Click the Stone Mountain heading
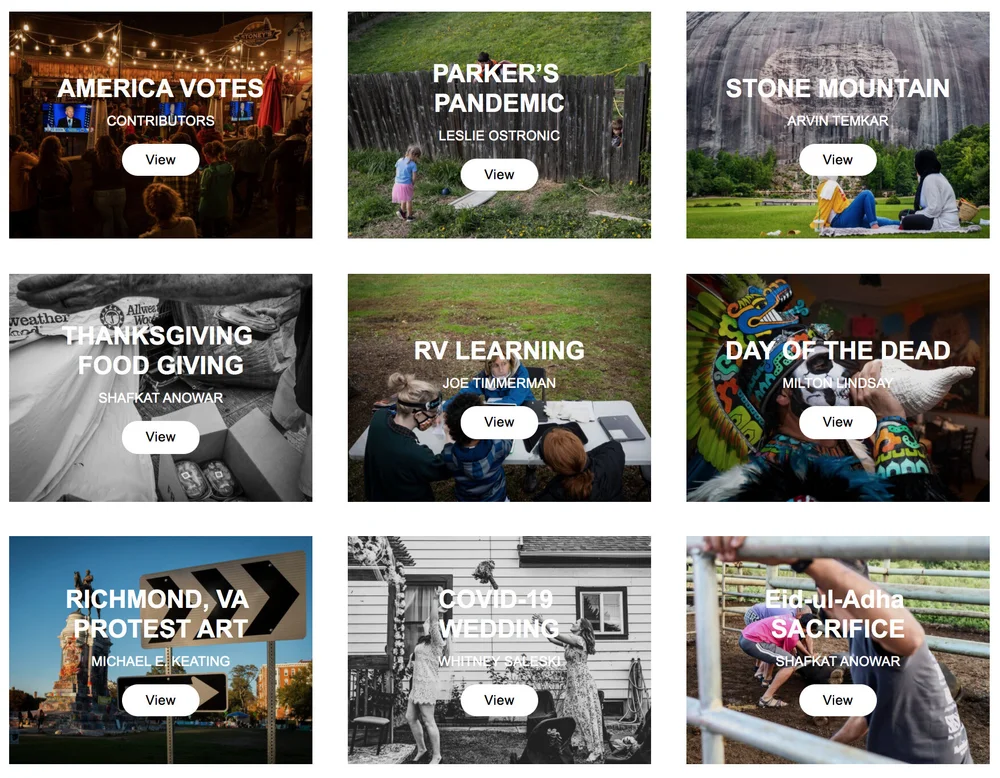 click(837, 88)
